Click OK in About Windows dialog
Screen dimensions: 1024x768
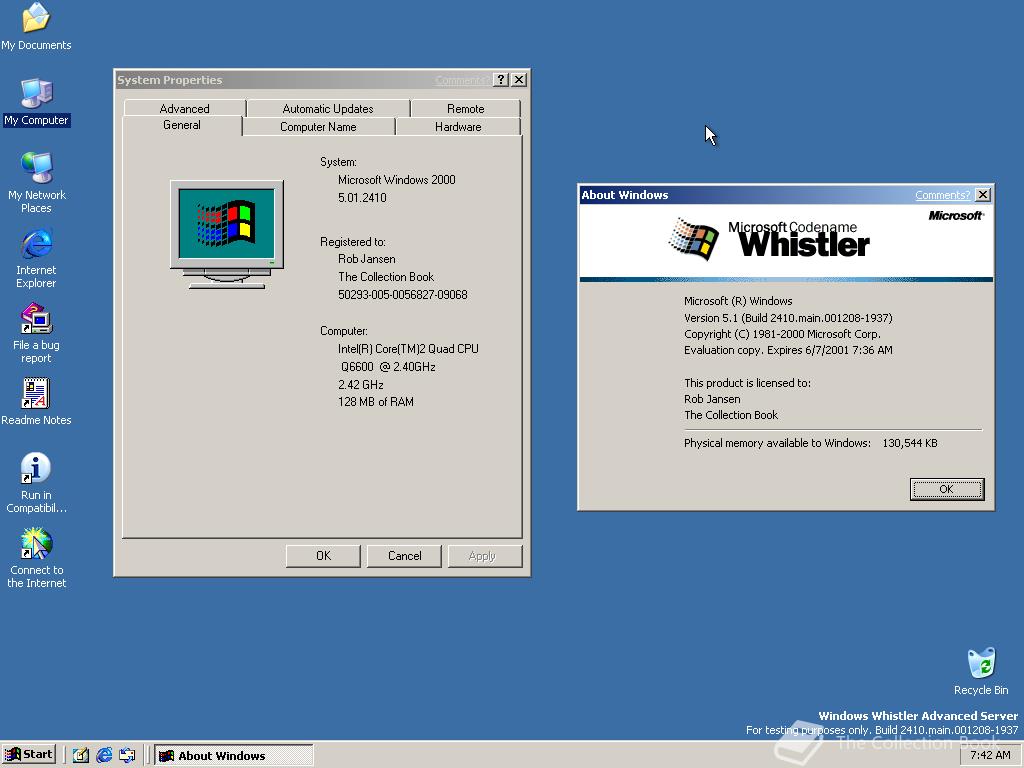(946, 489)
